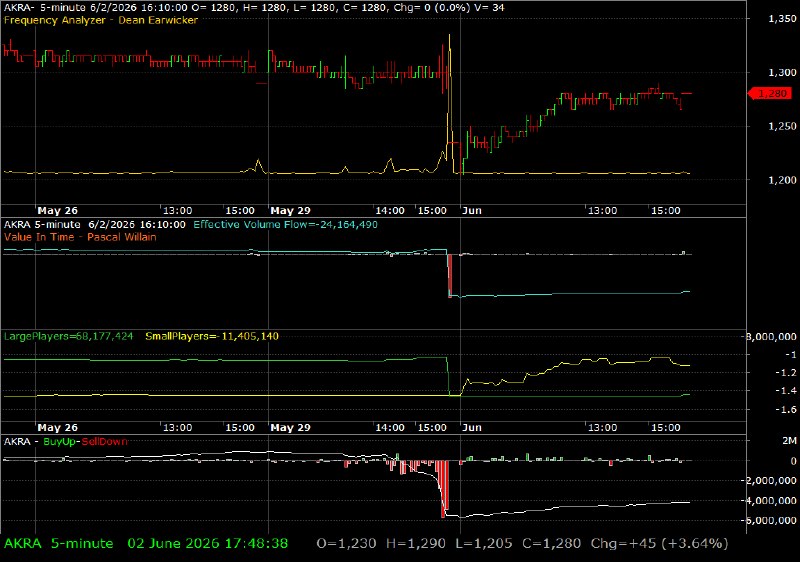Click the AKRA 5-minute status bar label

click(59, 544)
